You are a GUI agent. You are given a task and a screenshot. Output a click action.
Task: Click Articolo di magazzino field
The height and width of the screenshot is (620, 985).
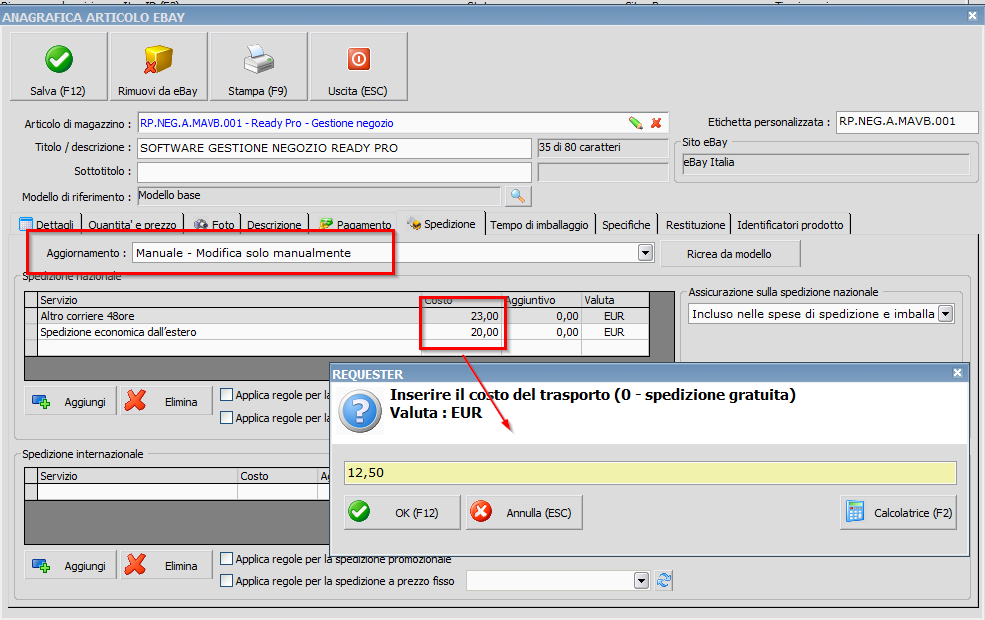click(402, 123)
